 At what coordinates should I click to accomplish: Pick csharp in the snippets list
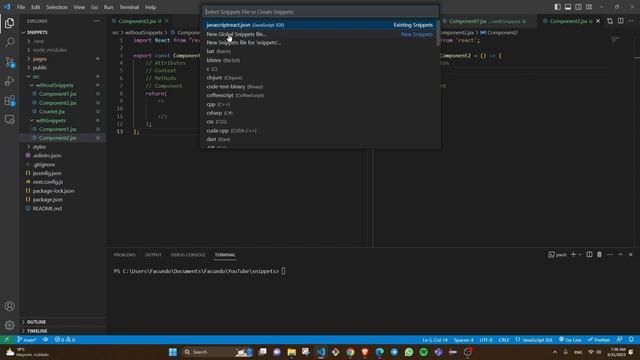pyautogui.click(x=320, y=113)
